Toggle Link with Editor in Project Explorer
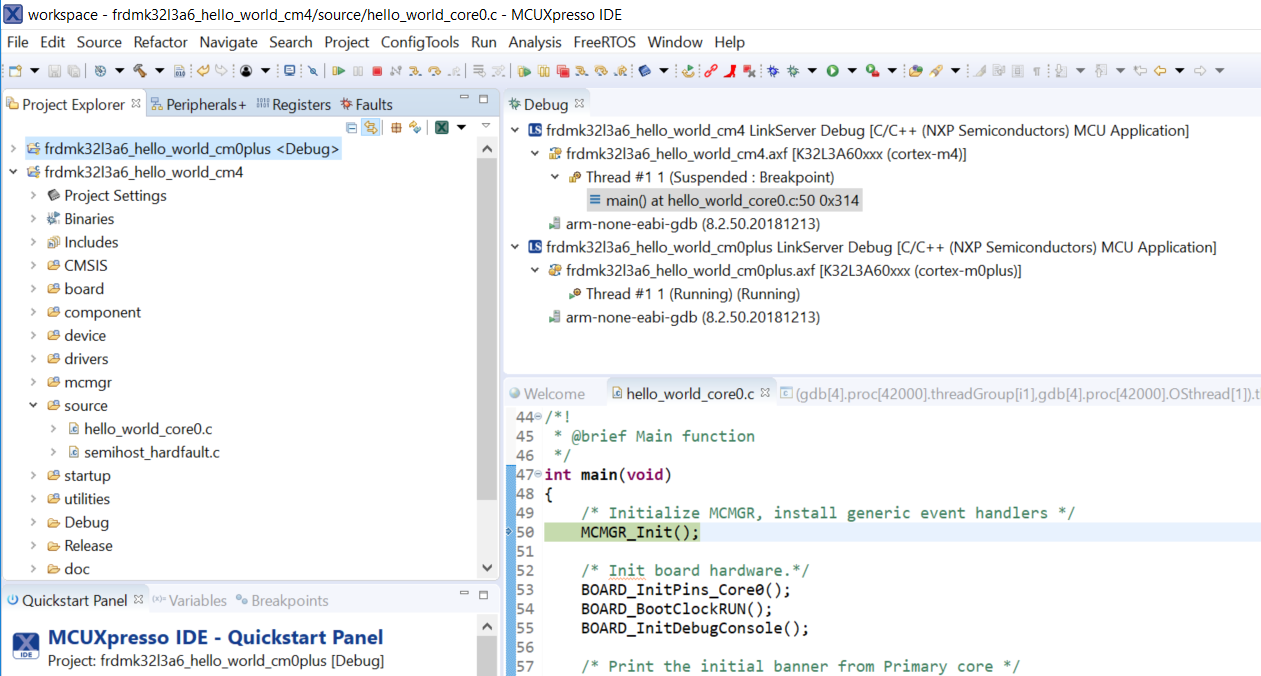Screen dimensions: 1261x676 (x=370, y=127)
